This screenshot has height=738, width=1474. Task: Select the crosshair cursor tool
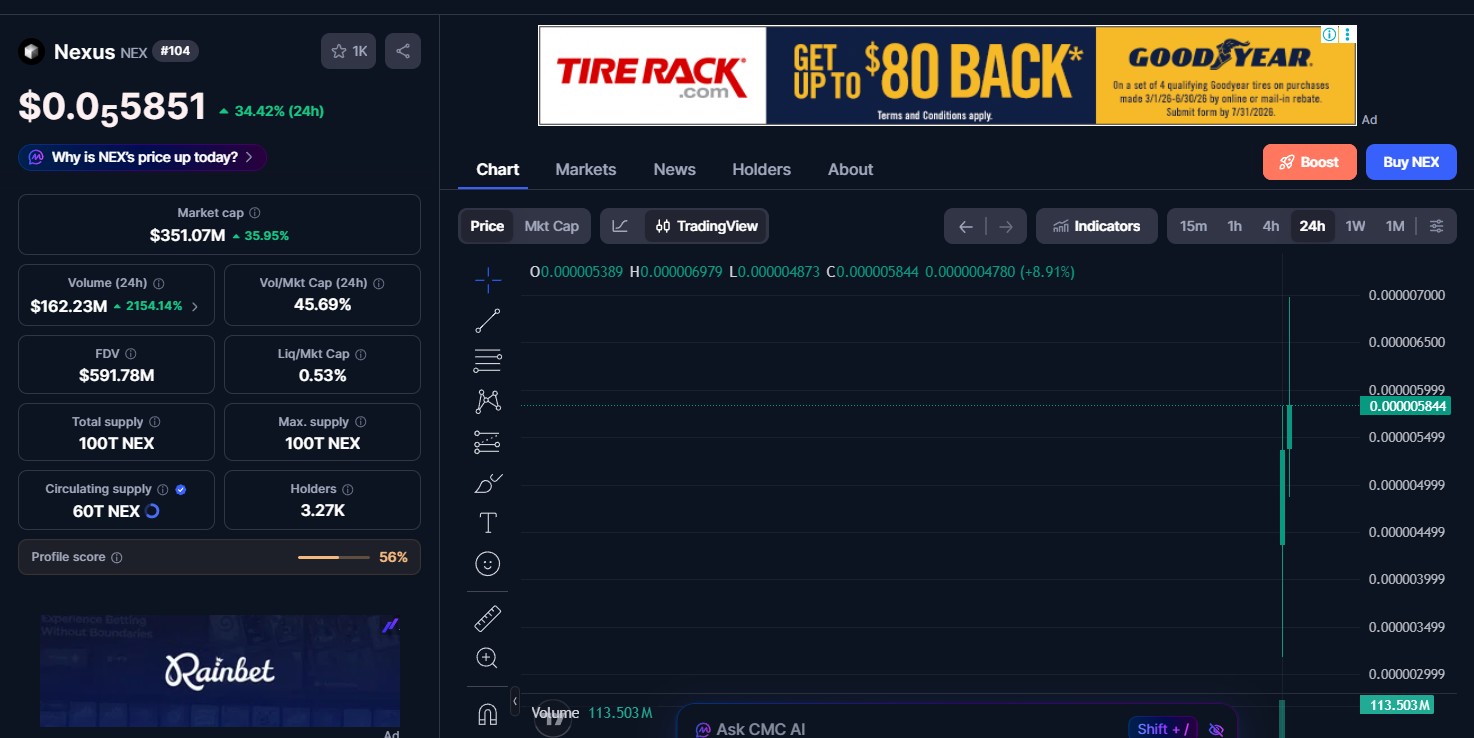coord(488,280)
